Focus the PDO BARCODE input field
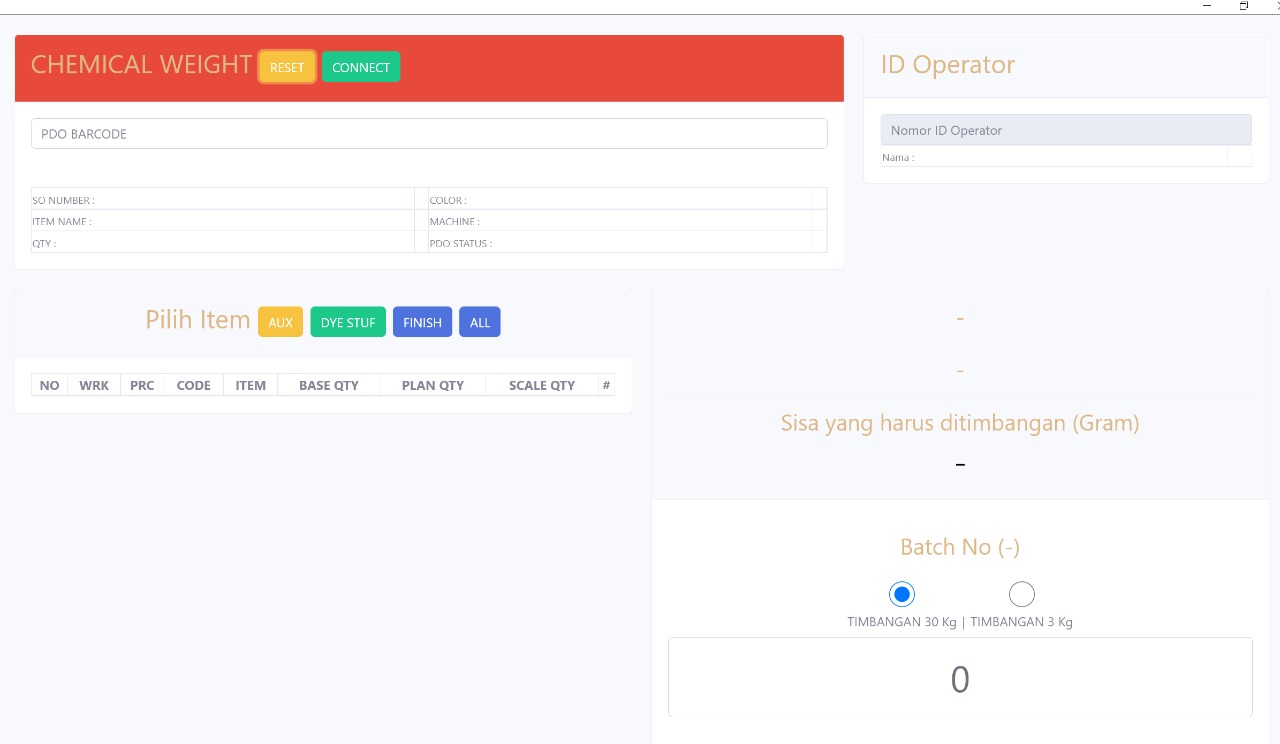This screenshot has width=1280, height=744. [x=429, y=134]
